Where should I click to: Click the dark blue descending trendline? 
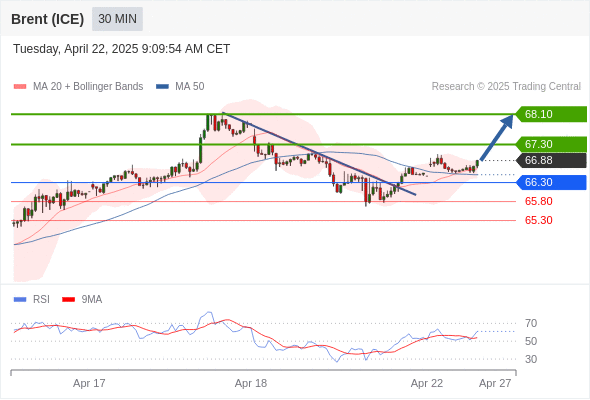tap(319, 154)
